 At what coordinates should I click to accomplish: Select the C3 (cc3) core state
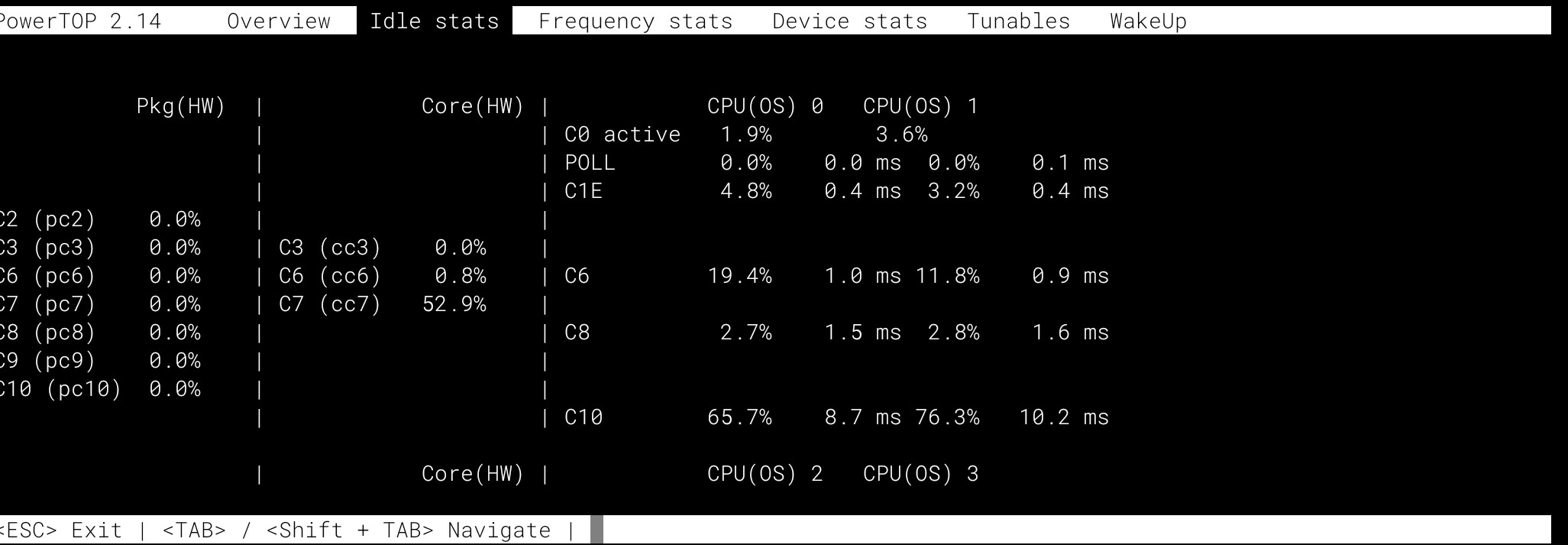(x=330, y=248)
